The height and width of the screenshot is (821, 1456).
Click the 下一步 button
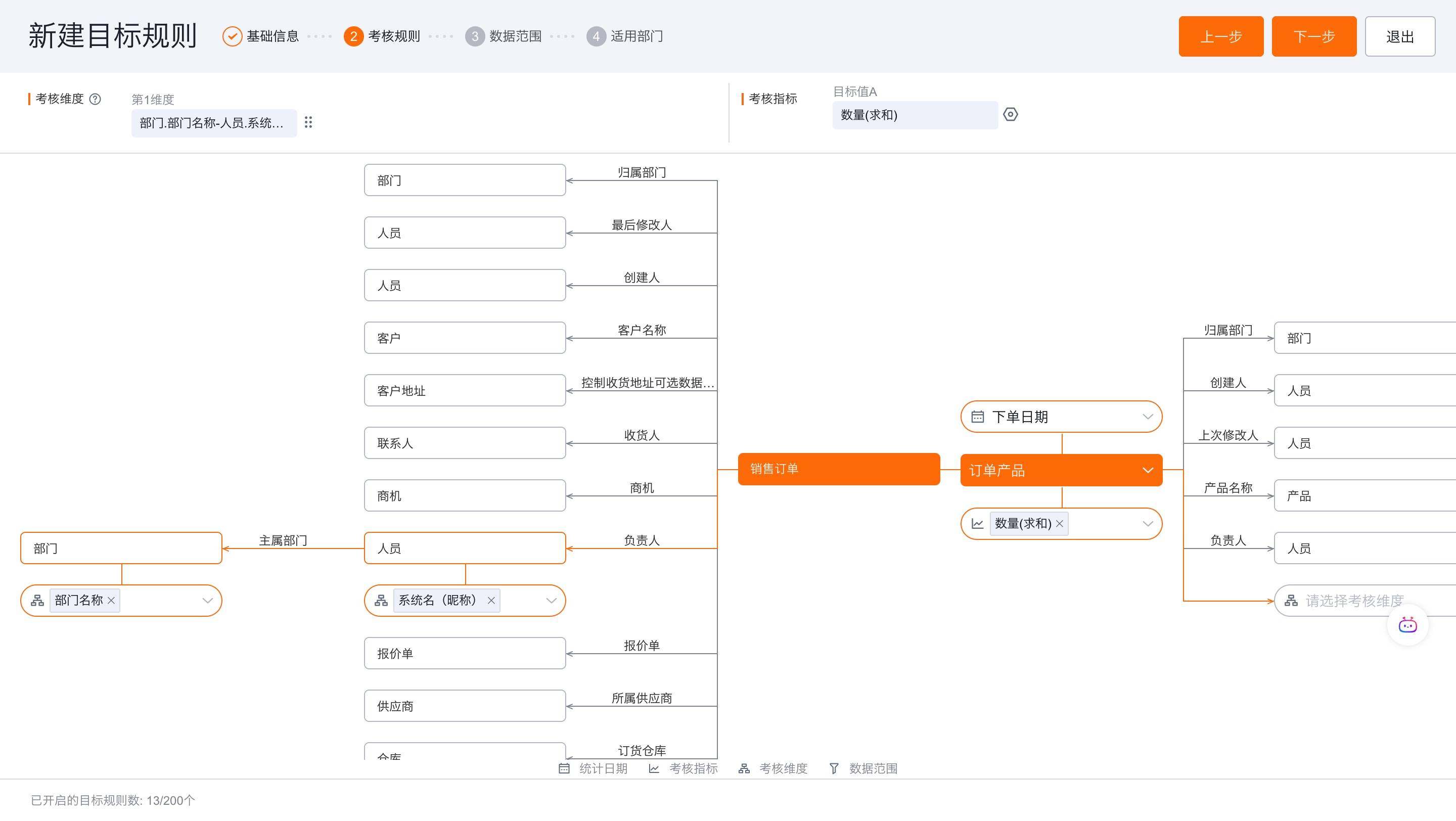click(x=1313, y=37)
